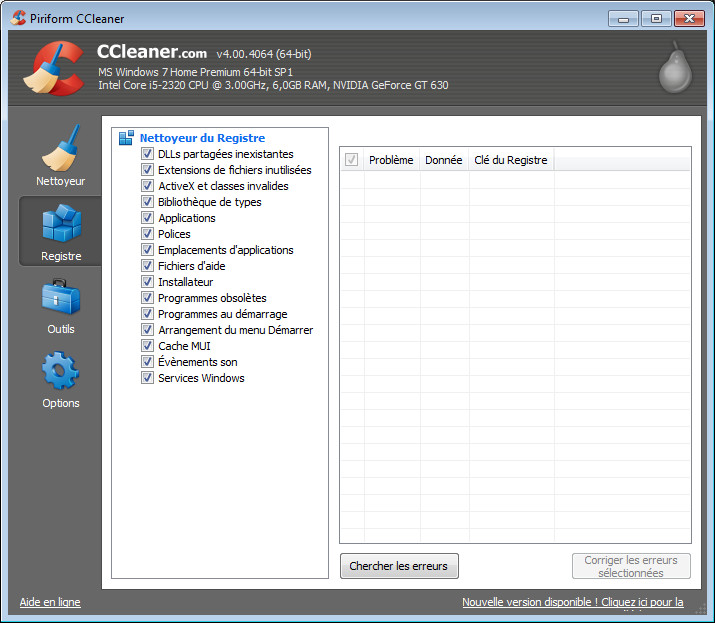Screen dimensions: 715x623
Task: Maximize the Piriform CCleaner window
Action: [x=656, y=19]
